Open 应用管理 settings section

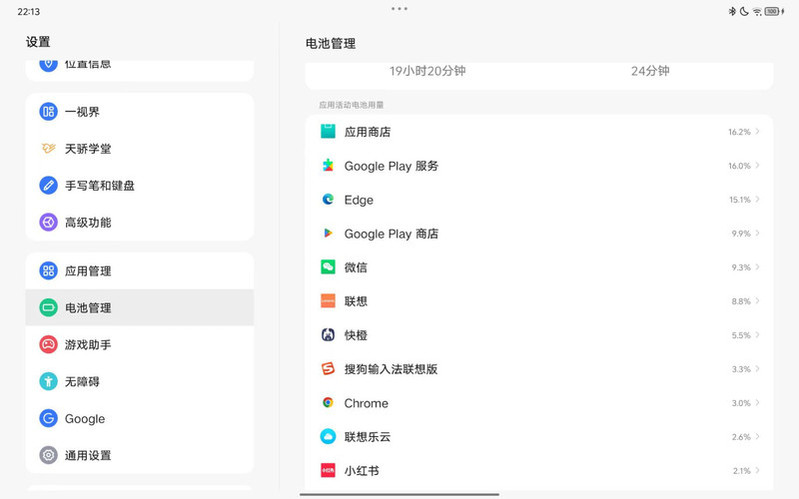coord(140,271)
